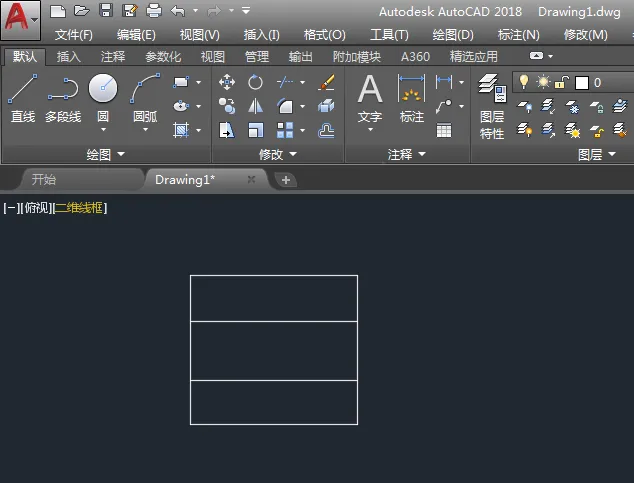
Task: Expand the Circle tool dropdown arrow
Action: pyautogui.click(x=103, y=130)
